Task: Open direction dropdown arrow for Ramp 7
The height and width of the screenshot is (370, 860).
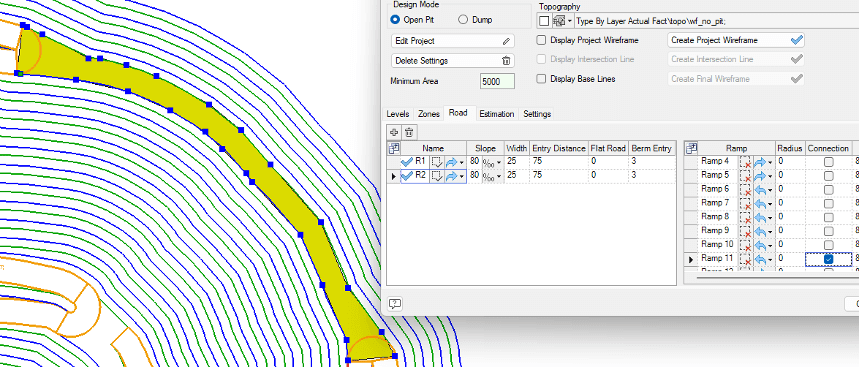Action: [770, 204]
